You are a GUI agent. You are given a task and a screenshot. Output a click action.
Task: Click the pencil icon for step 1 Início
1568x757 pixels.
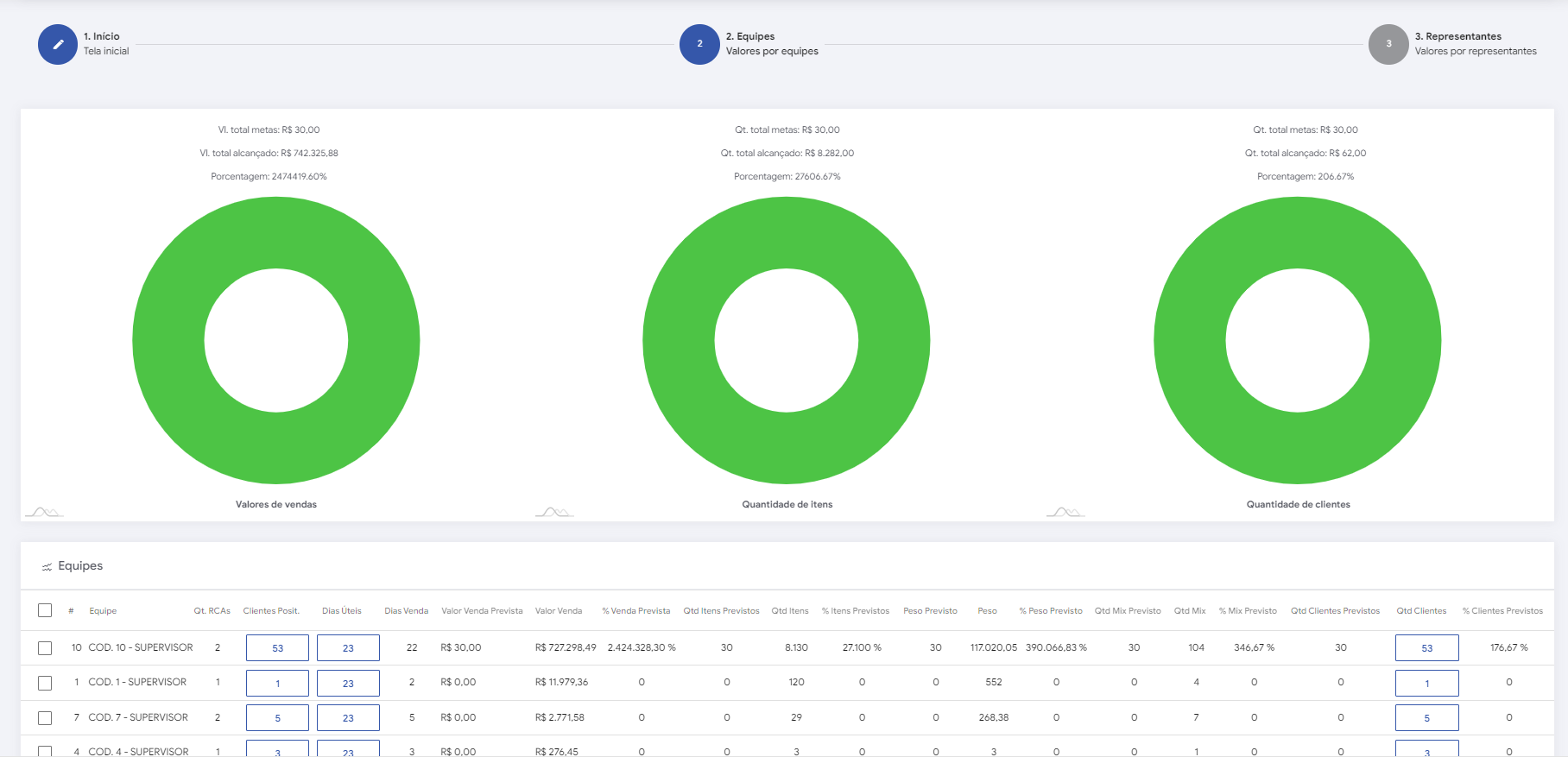[x=58, y=44]
